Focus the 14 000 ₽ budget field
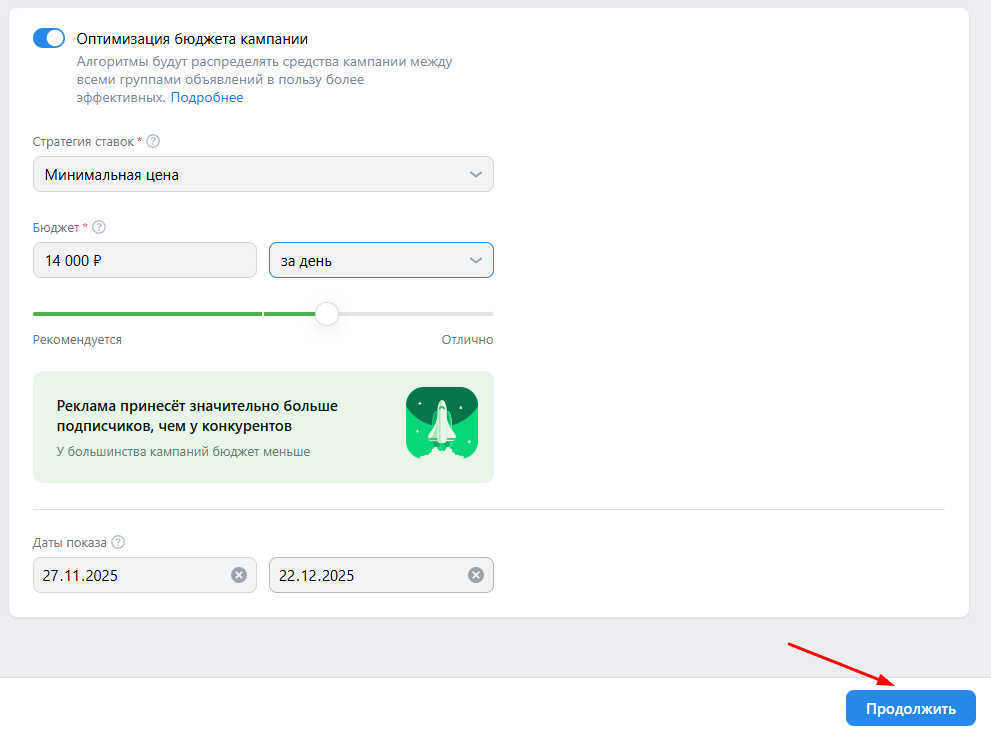The image size is (991, 732). tap(144, 260)
